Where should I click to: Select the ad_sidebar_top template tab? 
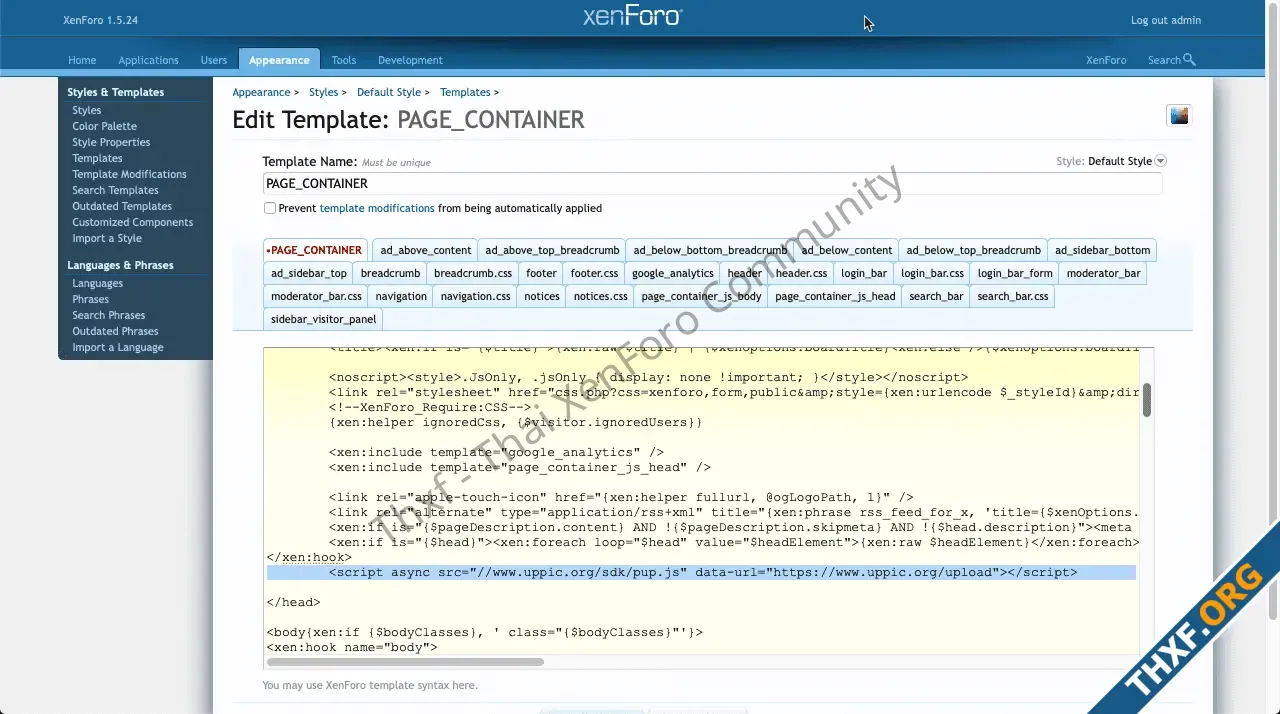tap(309, 273)
